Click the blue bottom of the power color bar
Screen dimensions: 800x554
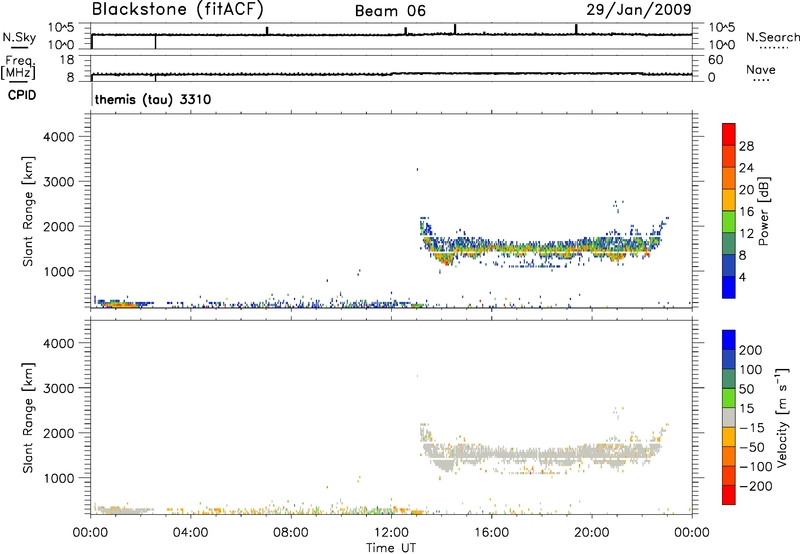pyautogui.click(x=729, y=287)
